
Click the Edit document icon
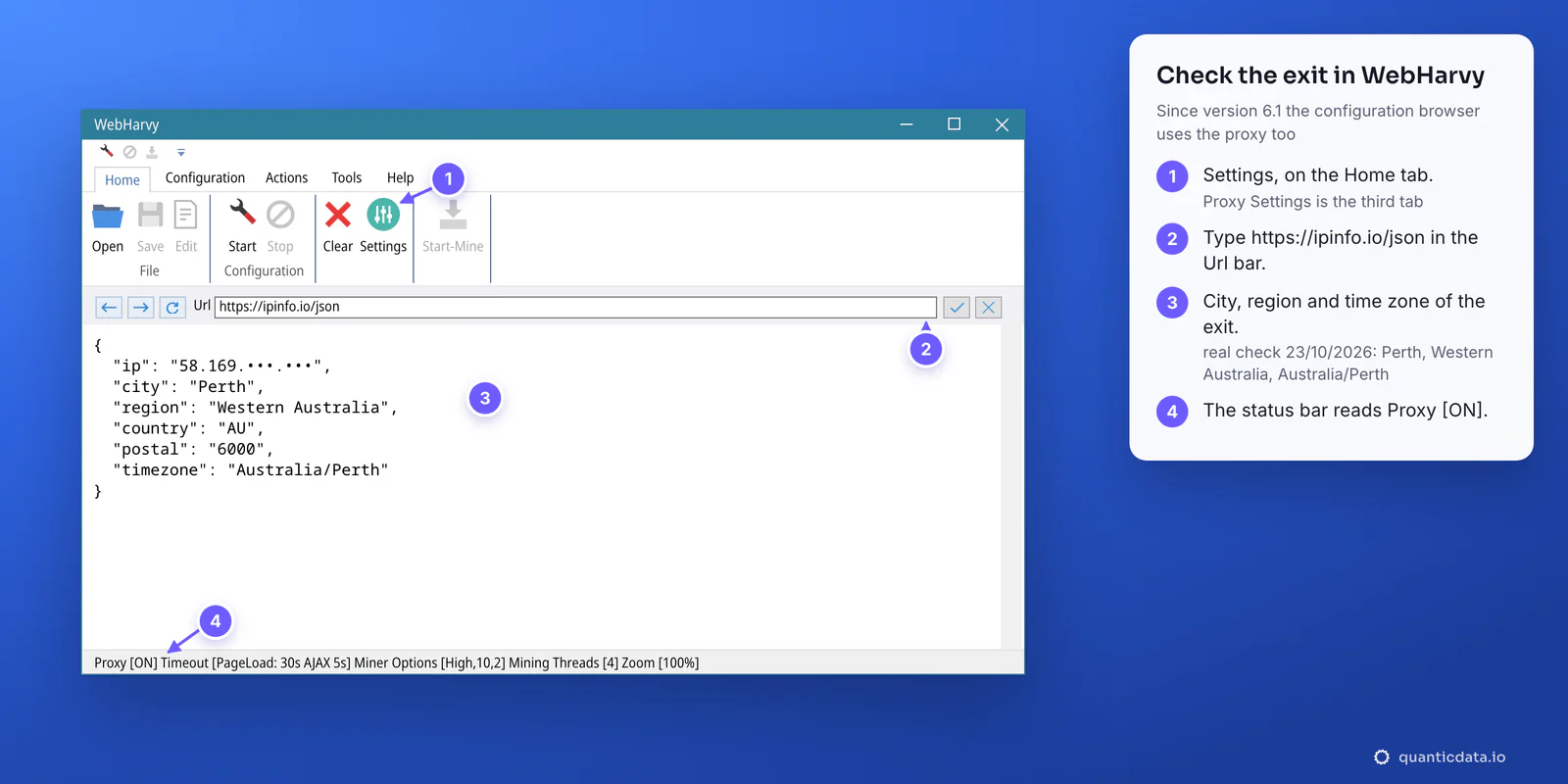click(185, 215)
